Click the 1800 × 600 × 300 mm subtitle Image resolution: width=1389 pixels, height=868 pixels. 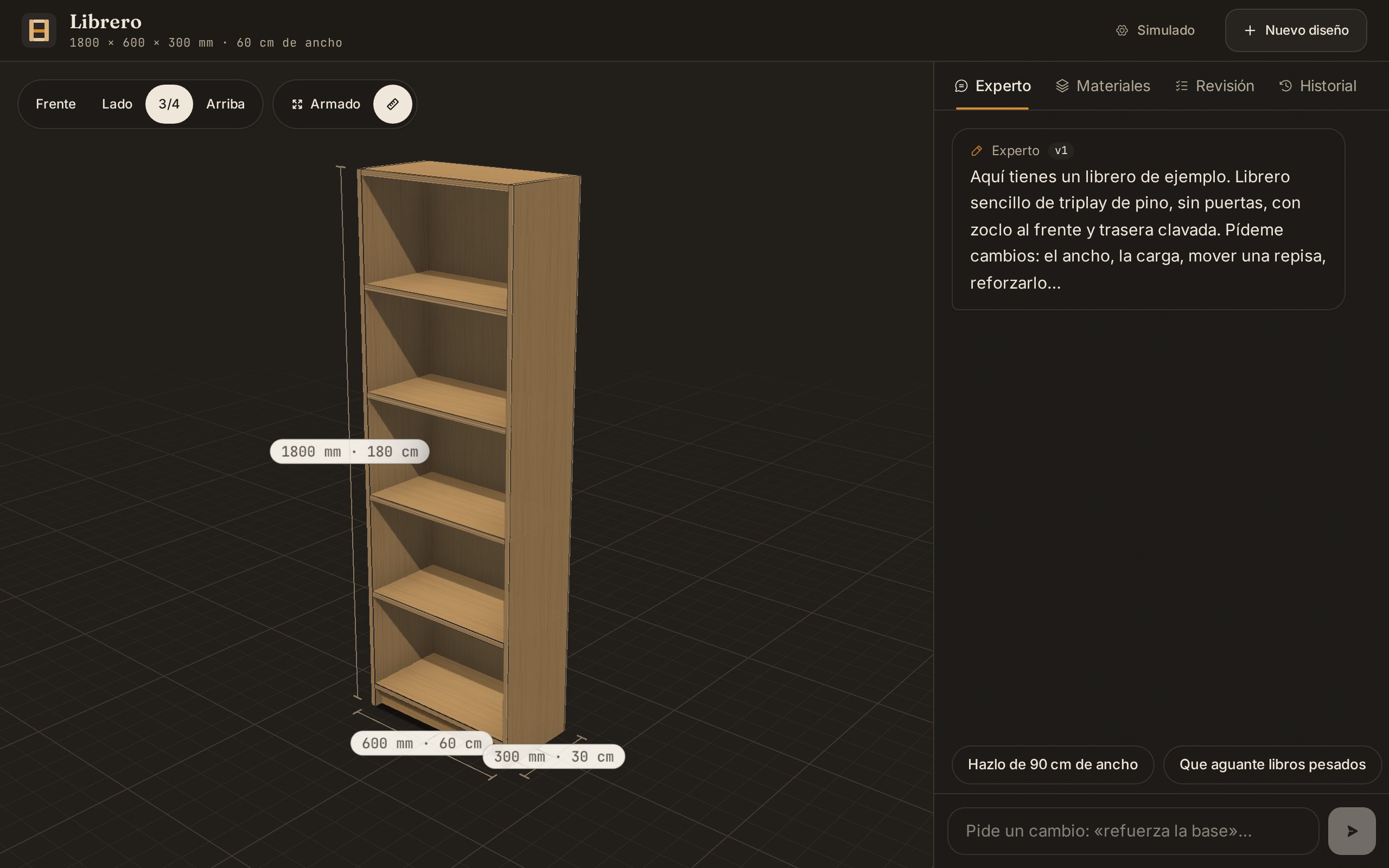(206, 43)
